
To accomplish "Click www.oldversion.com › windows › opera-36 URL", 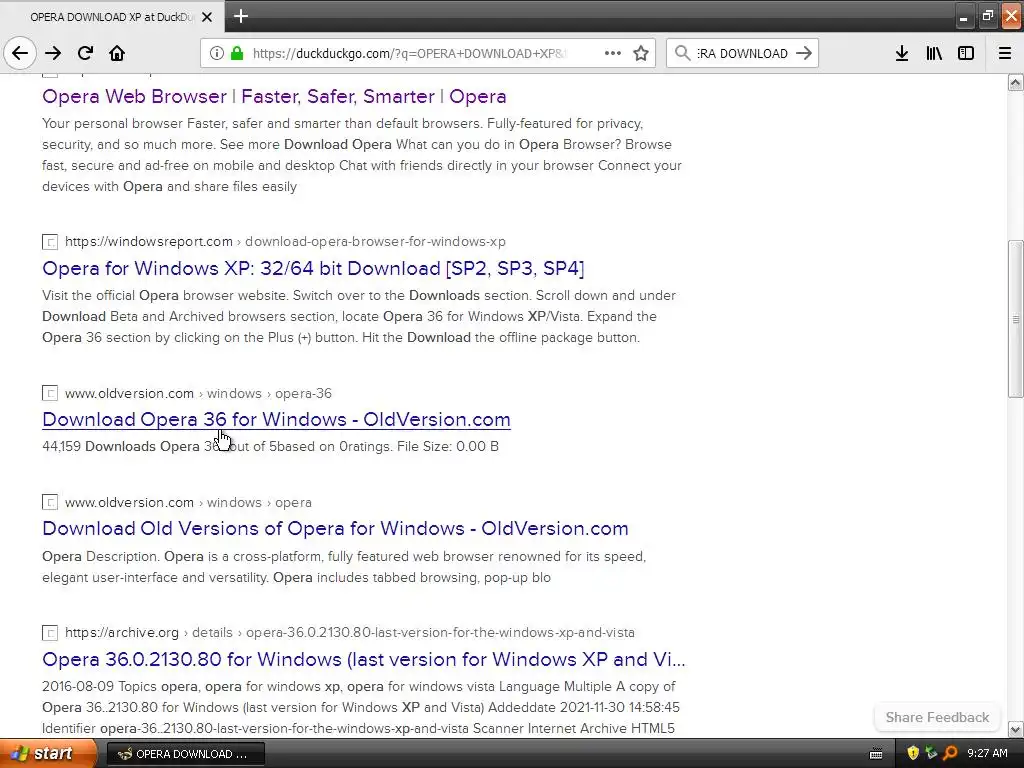I will click(199, 393).
